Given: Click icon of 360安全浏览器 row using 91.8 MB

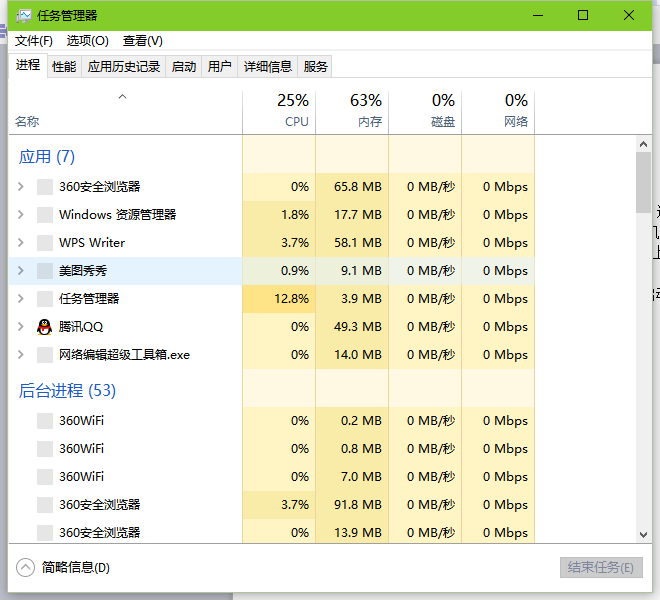Looking at the screenshot, I should tap(45, 504).
